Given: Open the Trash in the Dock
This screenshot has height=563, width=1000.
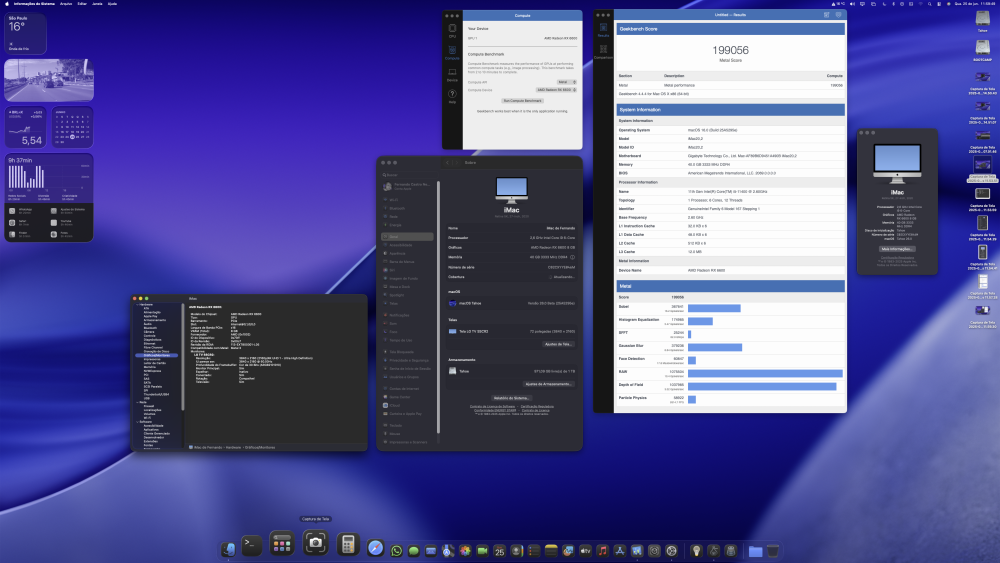Looking at the screenshot, I should pos(773,551).
